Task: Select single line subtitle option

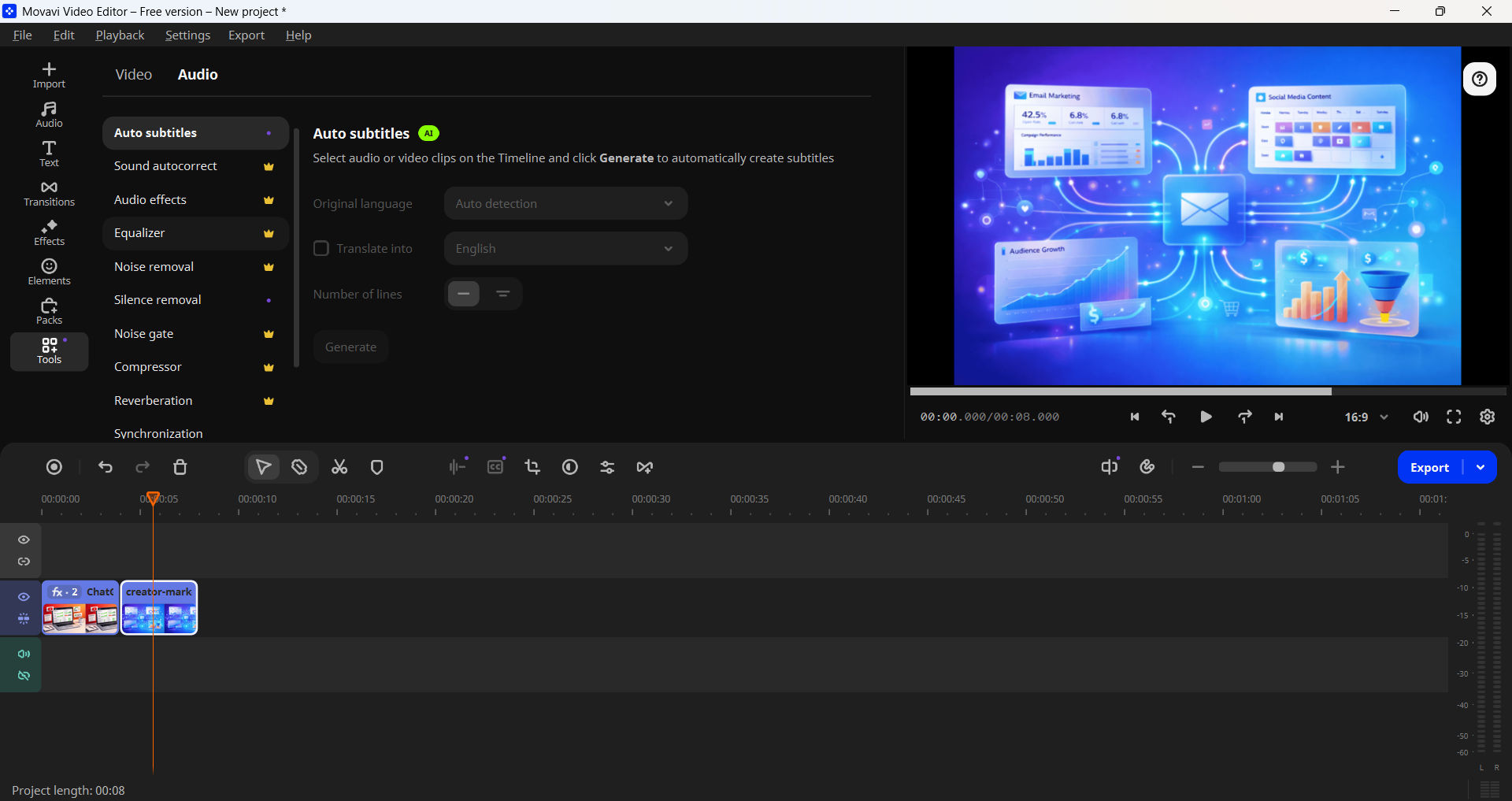Action: point(464,294)
